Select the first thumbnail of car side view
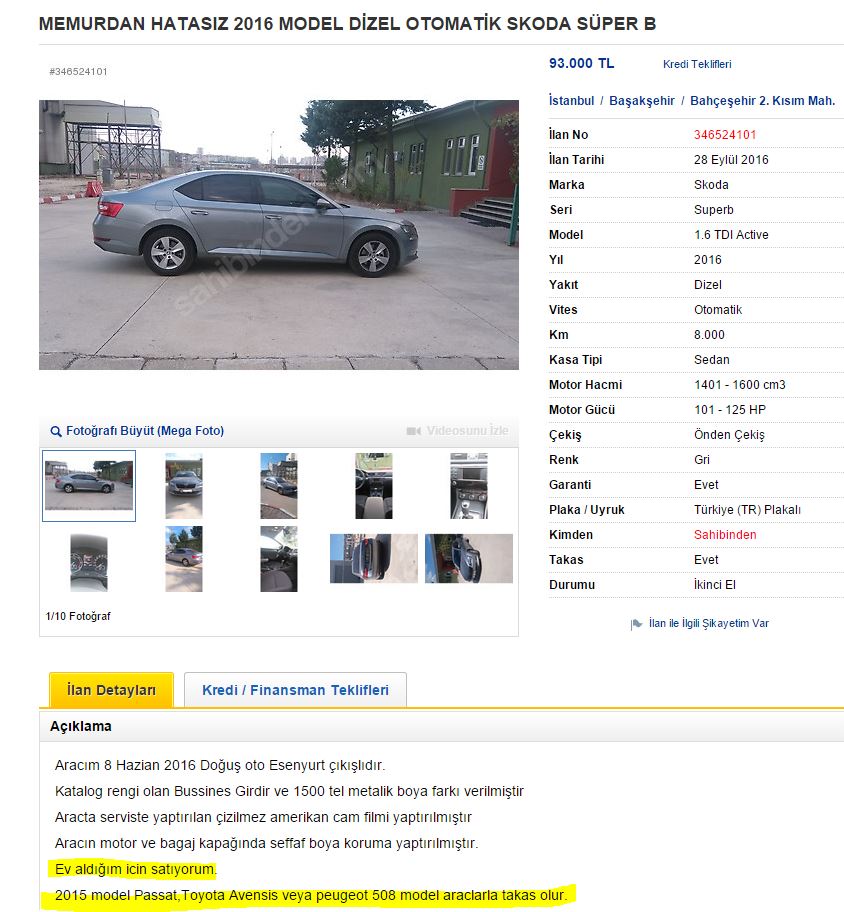844x912 pixels. coord(89,486)
